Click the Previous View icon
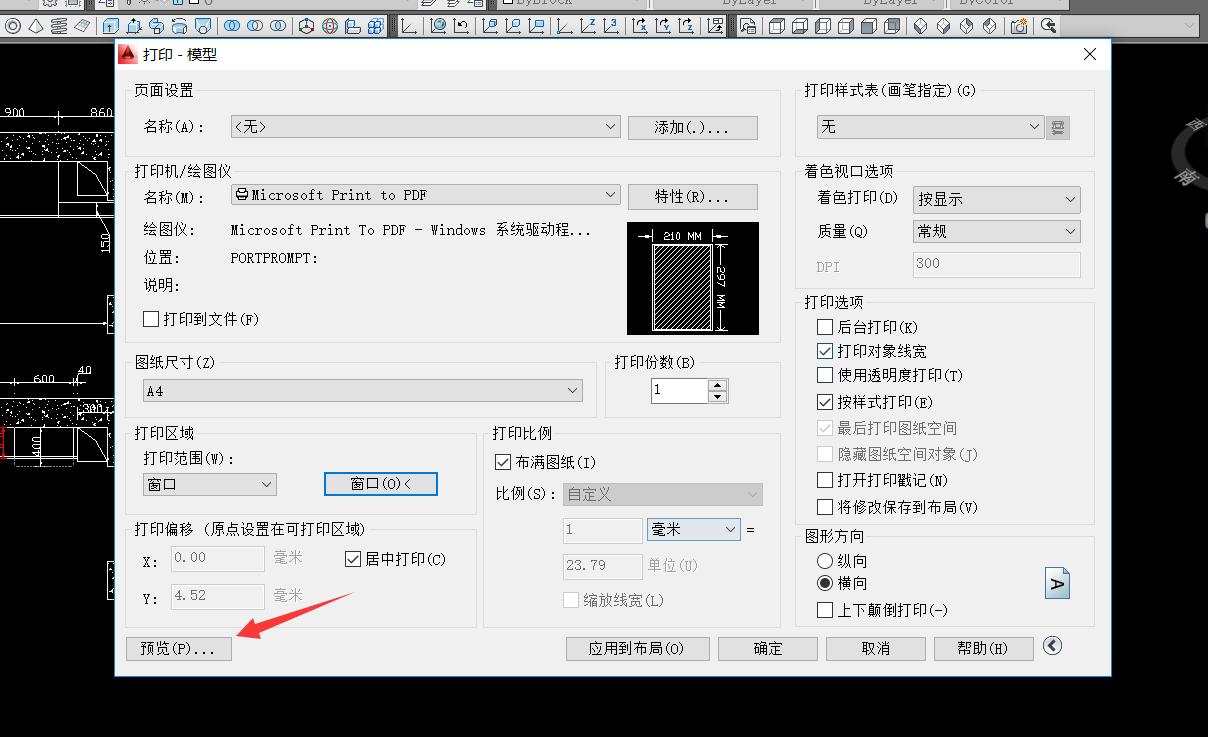The height and width of the screenshot is (737, 1208). [x=1048, y=26]
